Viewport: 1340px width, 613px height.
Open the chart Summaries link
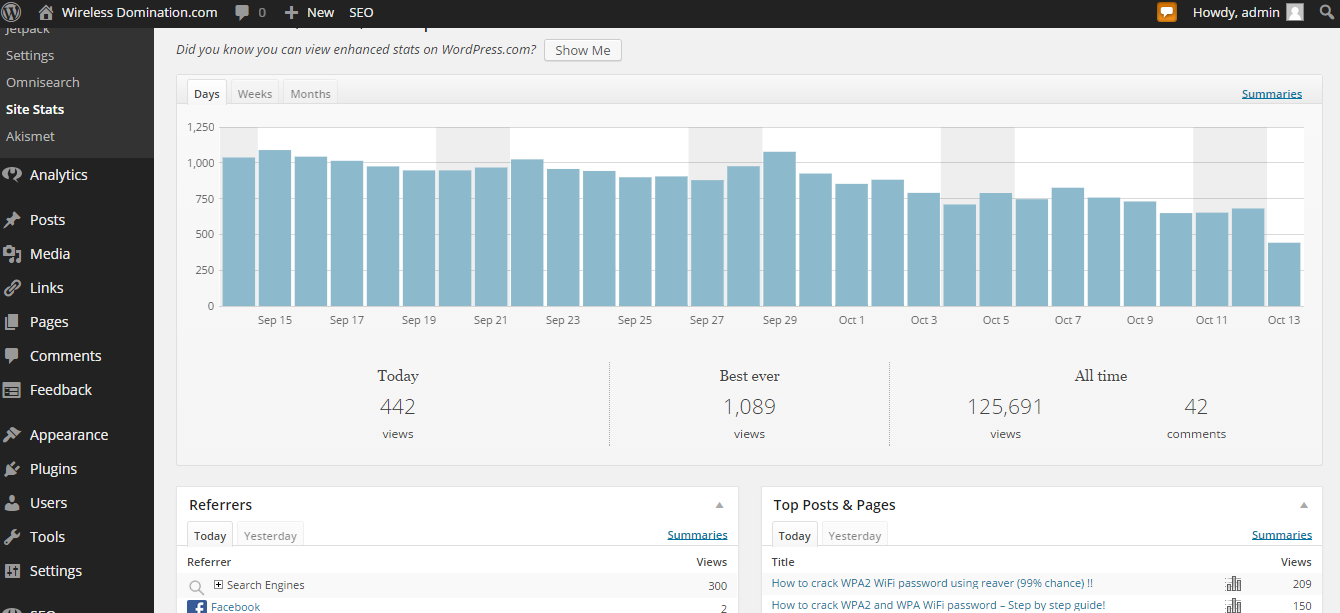1272,94
